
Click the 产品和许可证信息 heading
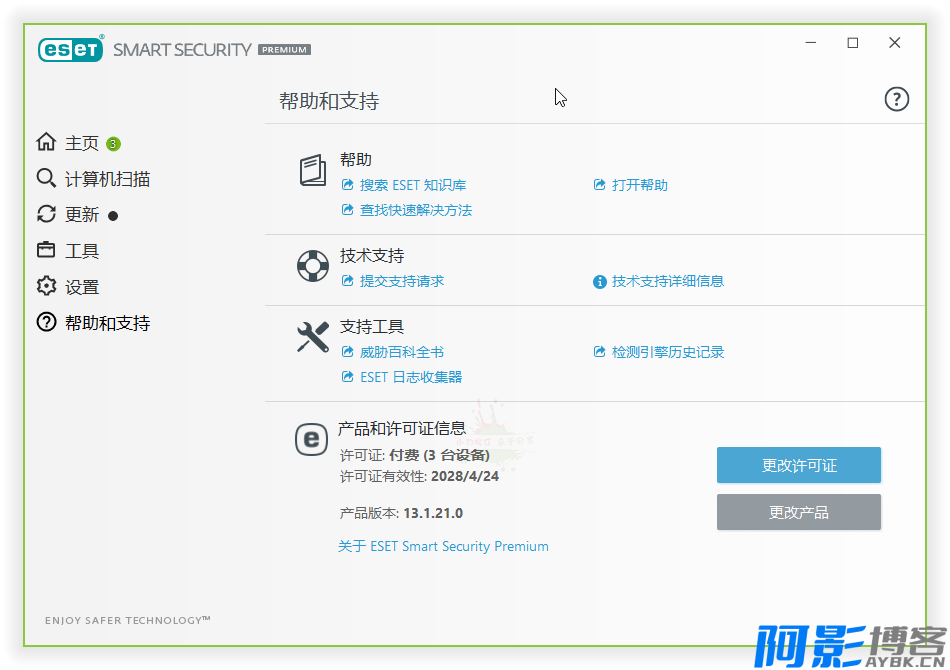[402, 429]
